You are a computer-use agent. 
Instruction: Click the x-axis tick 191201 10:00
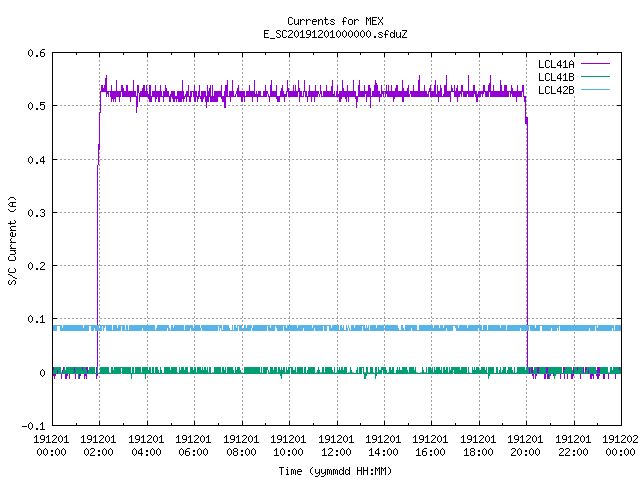(x=288, y=446)
